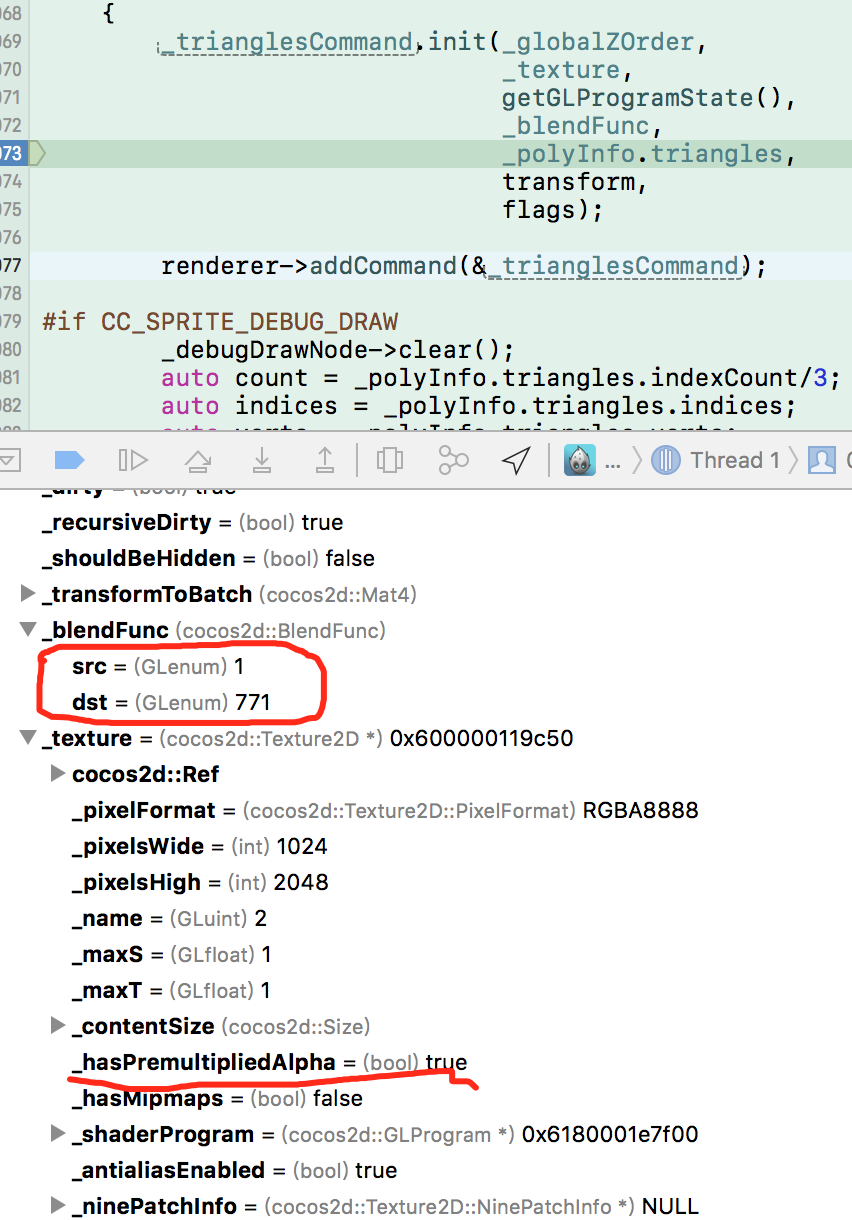Click the texture pointer address 0x600000119c50
Image resolution: width=852 pixels, height=1220 pixels.
click(482, 738)
